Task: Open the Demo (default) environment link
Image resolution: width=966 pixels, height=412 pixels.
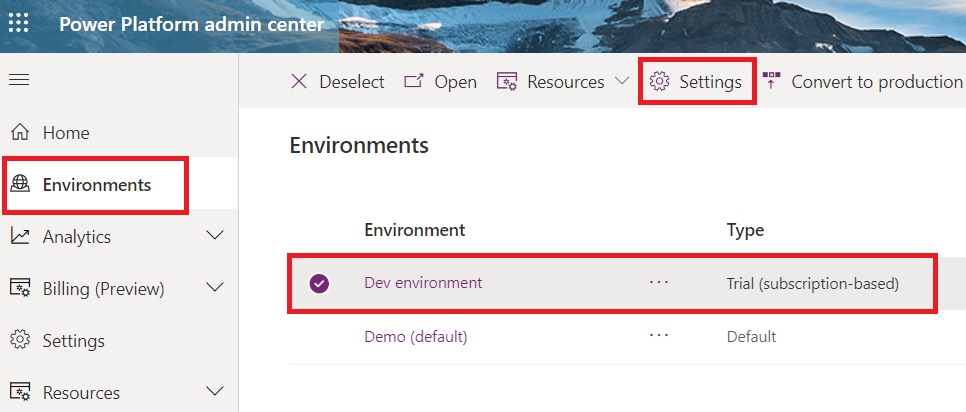Action: [415, 337]
